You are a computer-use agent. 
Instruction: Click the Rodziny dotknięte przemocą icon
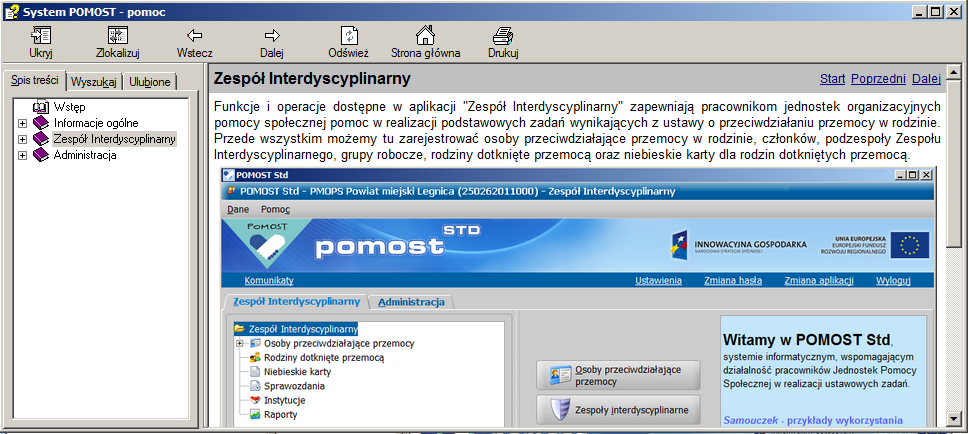[255, 357]
